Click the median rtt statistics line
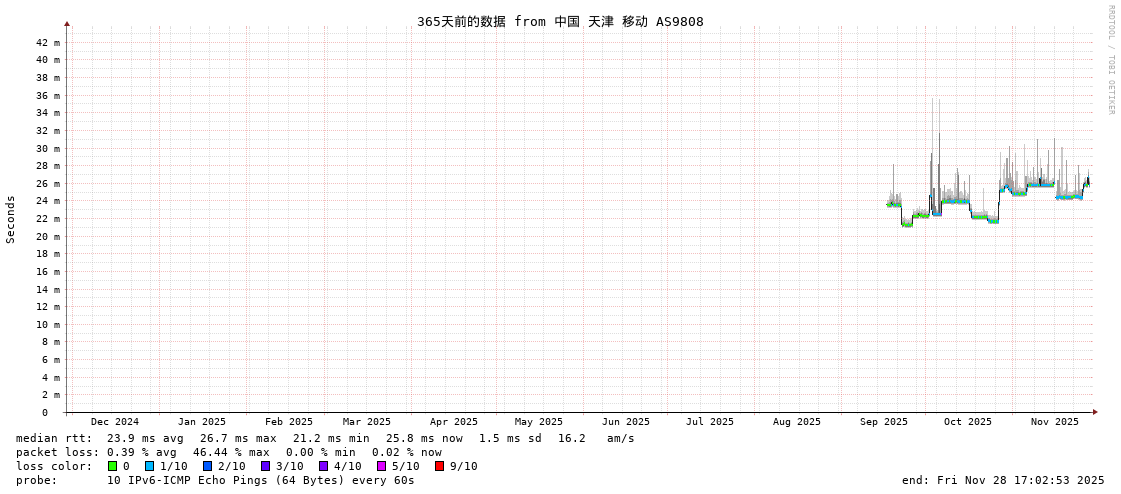This screenshot has height=494, width=1121. tap(325, 438)
